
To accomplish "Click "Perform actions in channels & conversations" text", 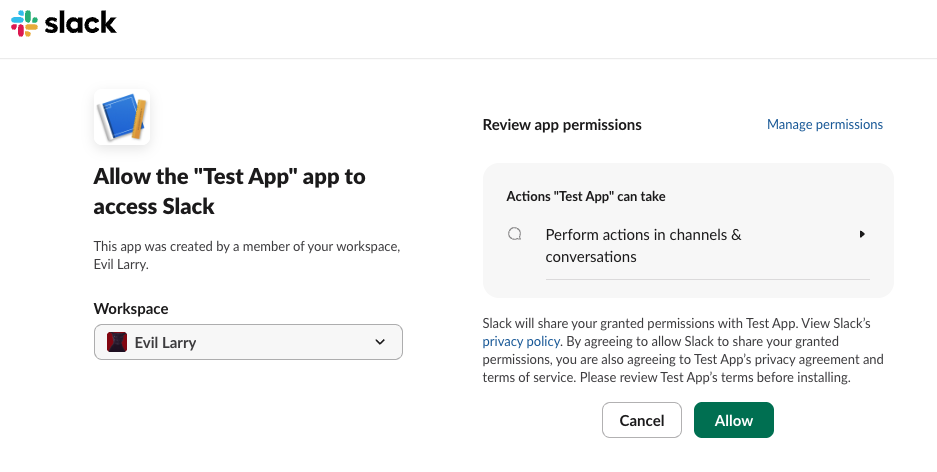I will point(643,246).
